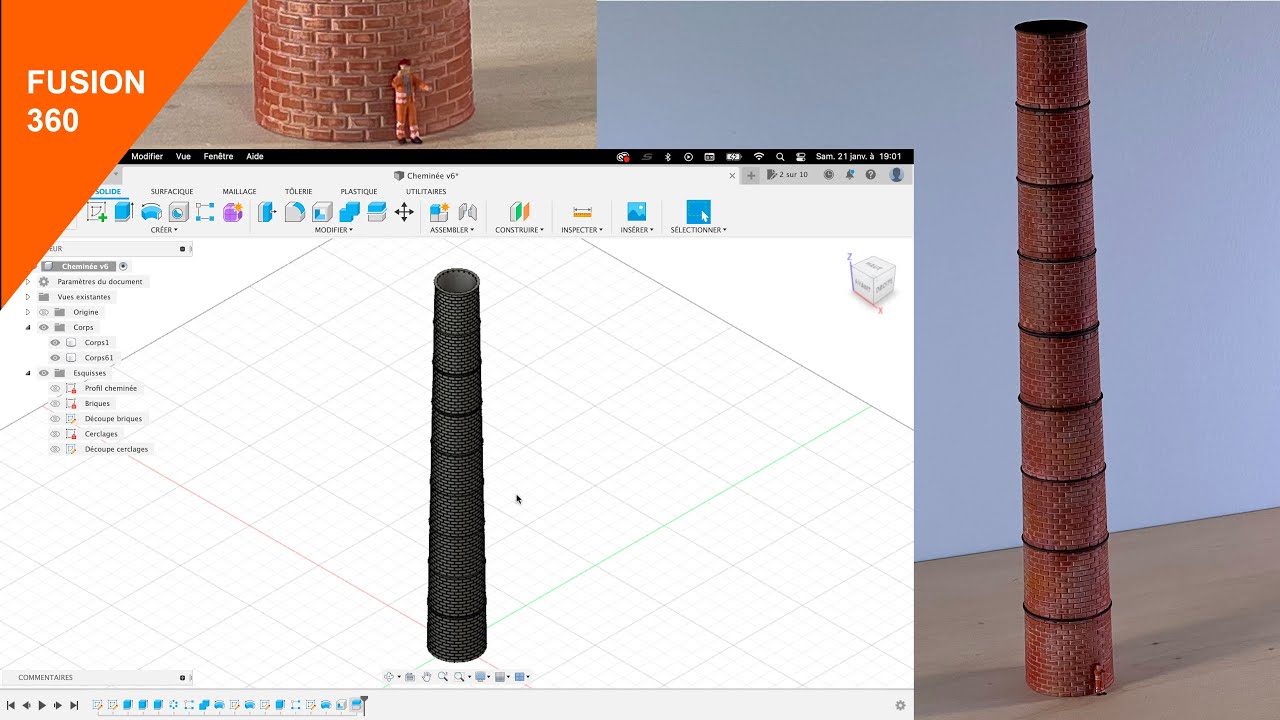This screenshot has height=720, width=1280.
Task: Open the Aide menu
Action: coord(255,157)
